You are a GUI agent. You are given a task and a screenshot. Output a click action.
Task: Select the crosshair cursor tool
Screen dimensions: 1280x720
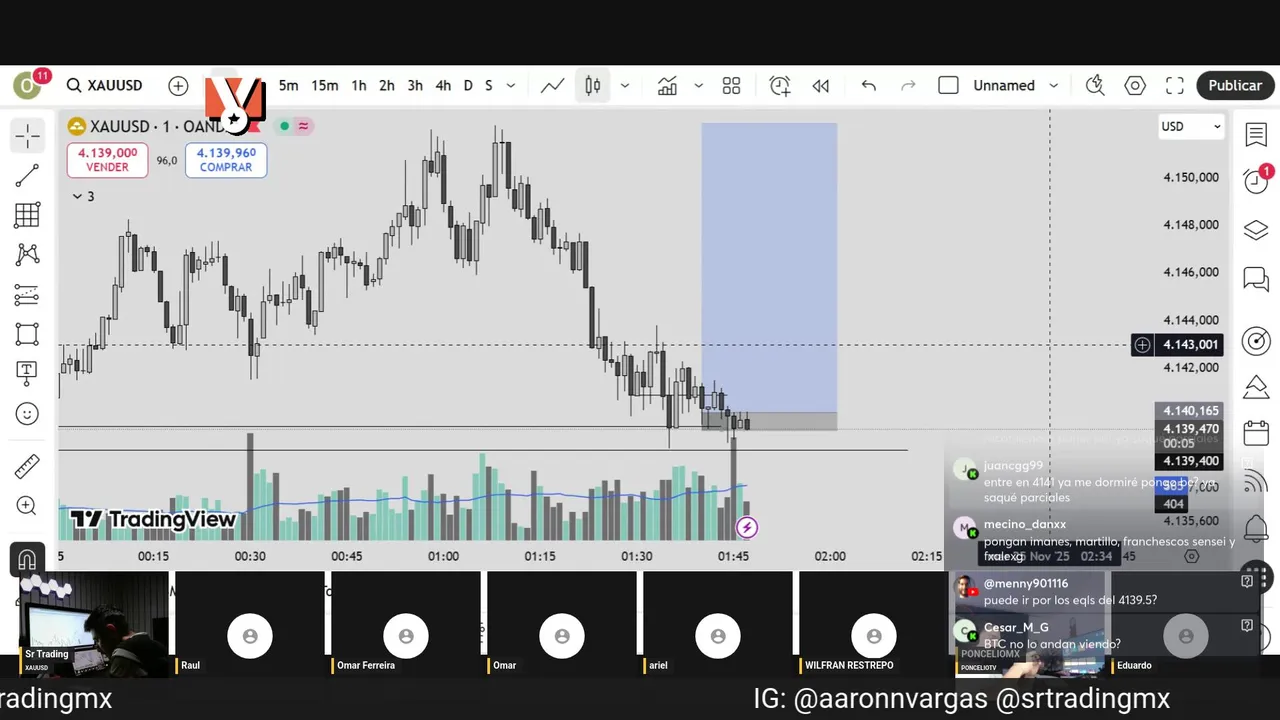coord(27,135)
